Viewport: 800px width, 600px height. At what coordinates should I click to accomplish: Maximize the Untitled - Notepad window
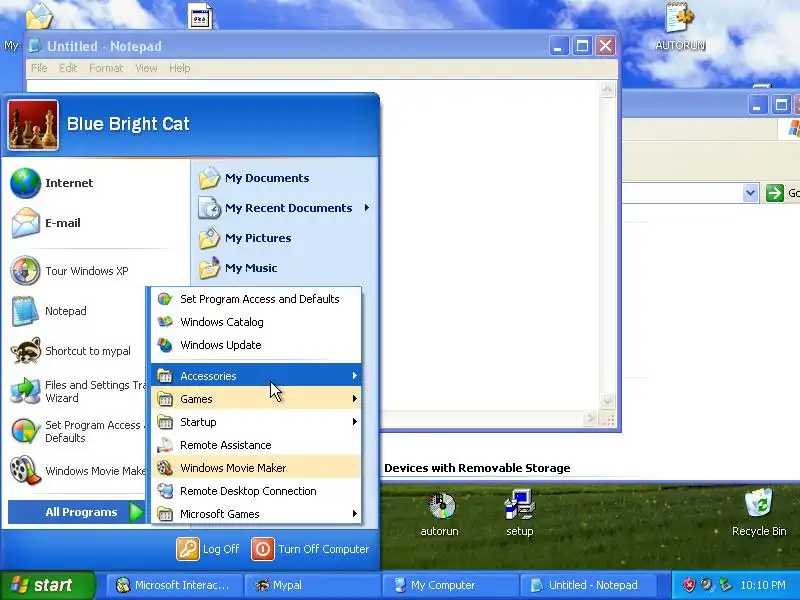tap(582, 46)
